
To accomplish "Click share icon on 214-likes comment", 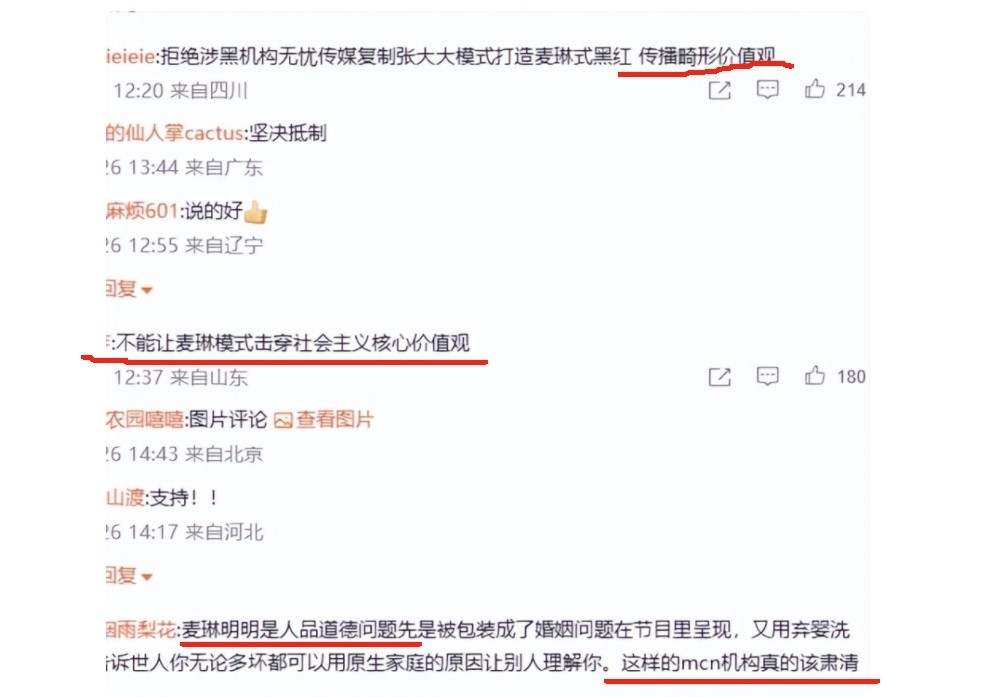I will coord(720,90).
